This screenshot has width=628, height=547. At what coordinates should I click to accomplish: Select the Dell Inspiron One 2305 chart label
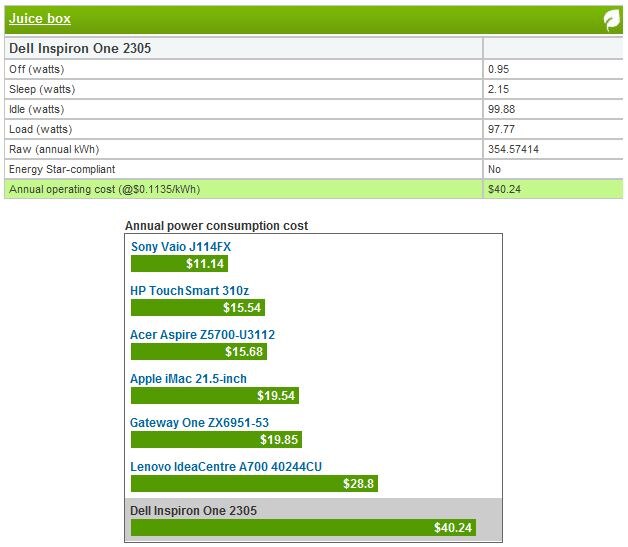coord(193,511)
